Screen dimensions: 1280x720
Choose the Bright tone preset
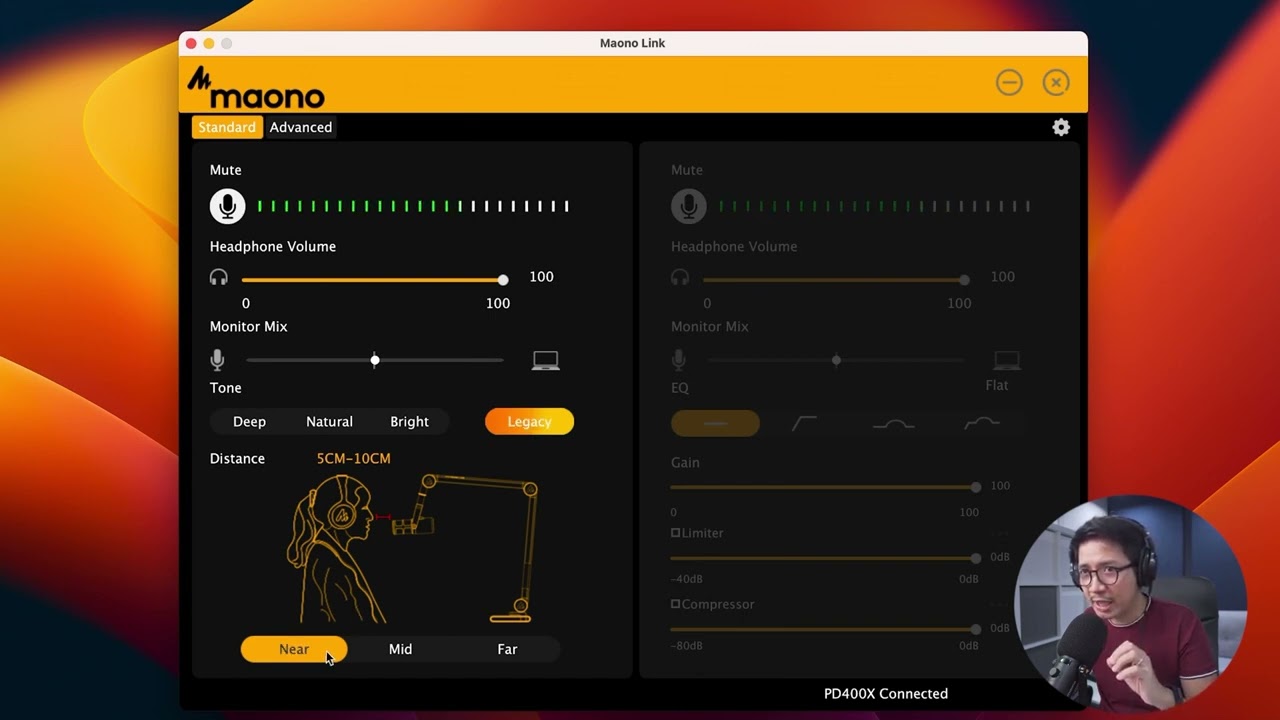click(409, 422)
